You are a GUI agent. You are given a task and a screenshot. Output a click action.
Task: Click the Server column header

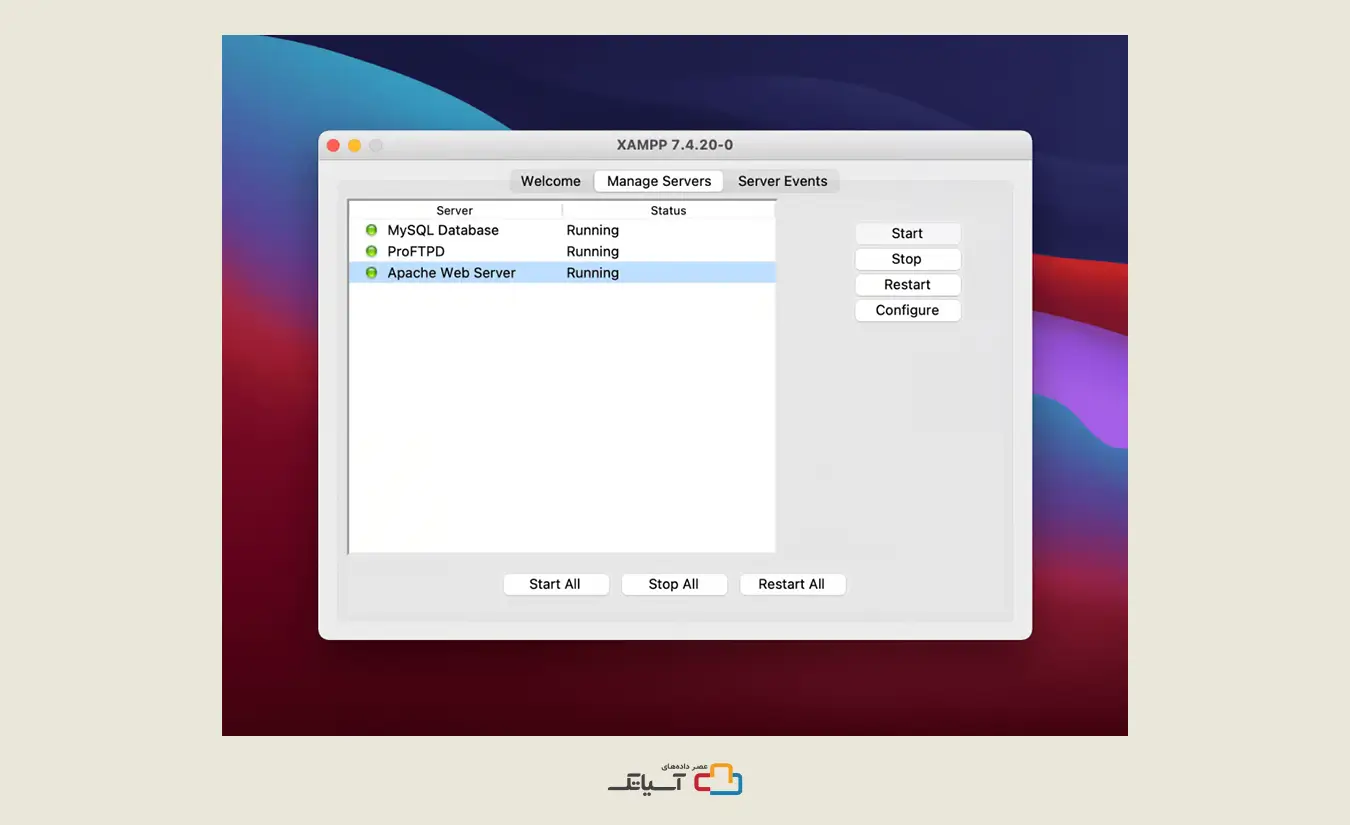[454, 210]
